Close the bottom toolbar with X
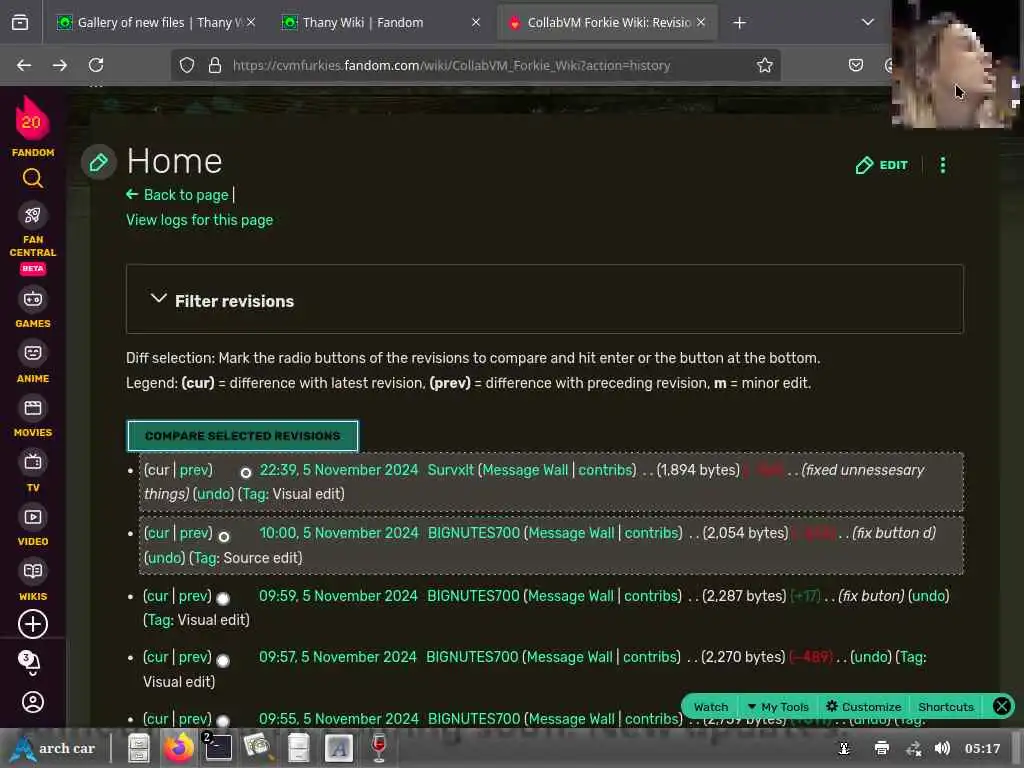This screenshot has width=1024, height=768. [x=1001, y=706]
